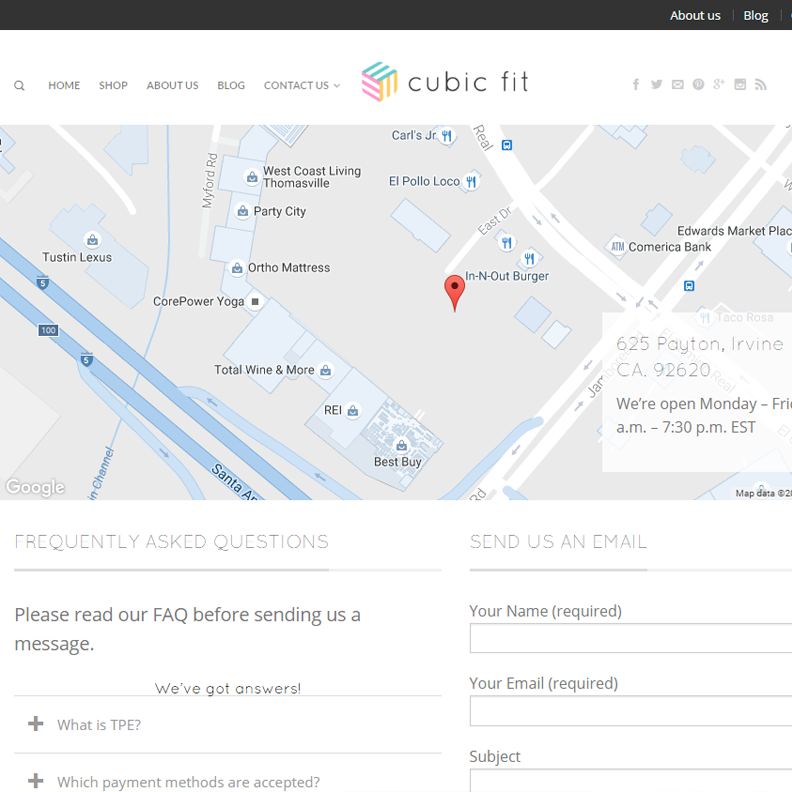Click the email envelope social icon

pos(677,84)
